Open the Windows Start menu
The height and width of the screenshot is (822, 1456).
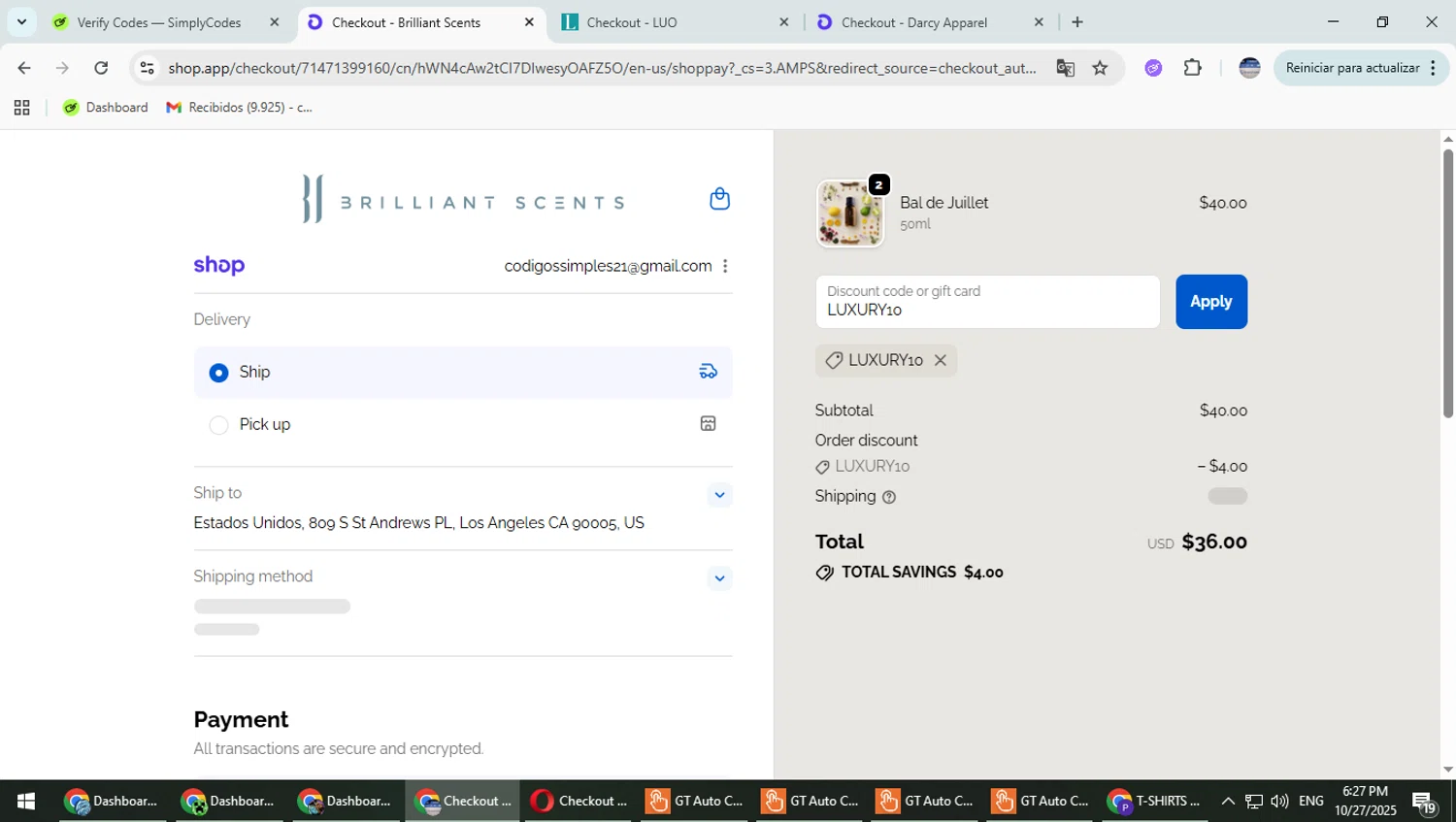coord(26,802)
